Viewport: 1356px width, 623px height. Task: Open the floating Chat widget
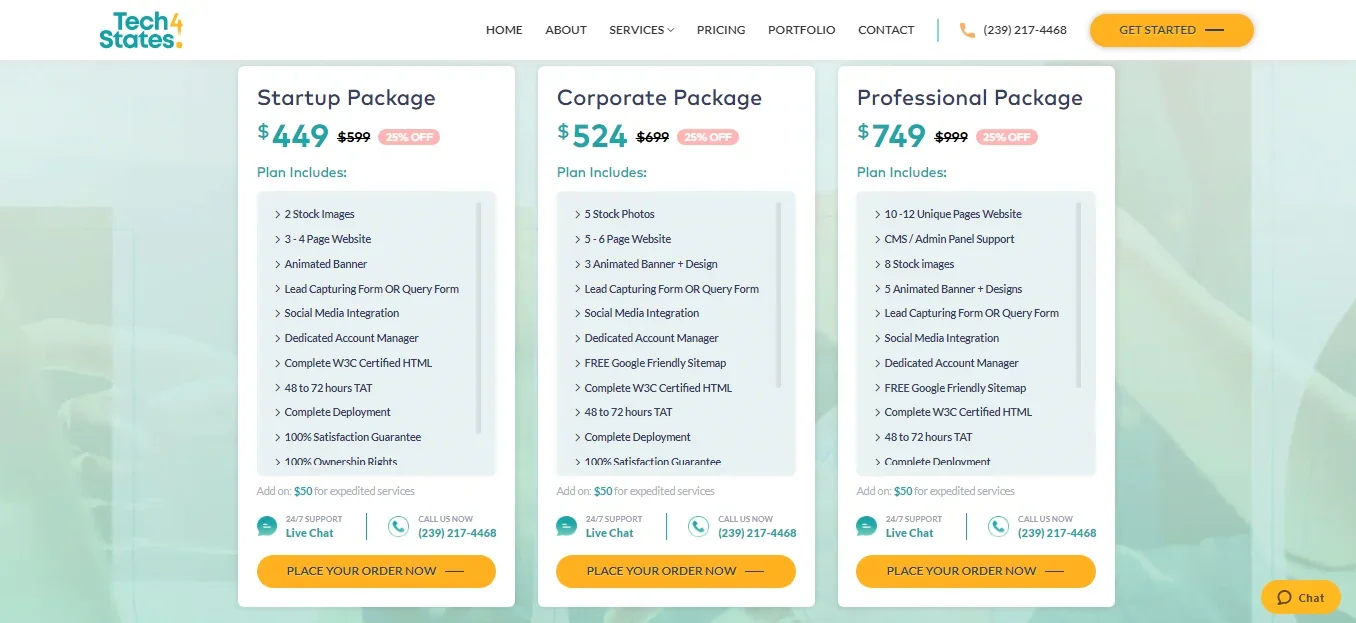[x=1300, y=598]
